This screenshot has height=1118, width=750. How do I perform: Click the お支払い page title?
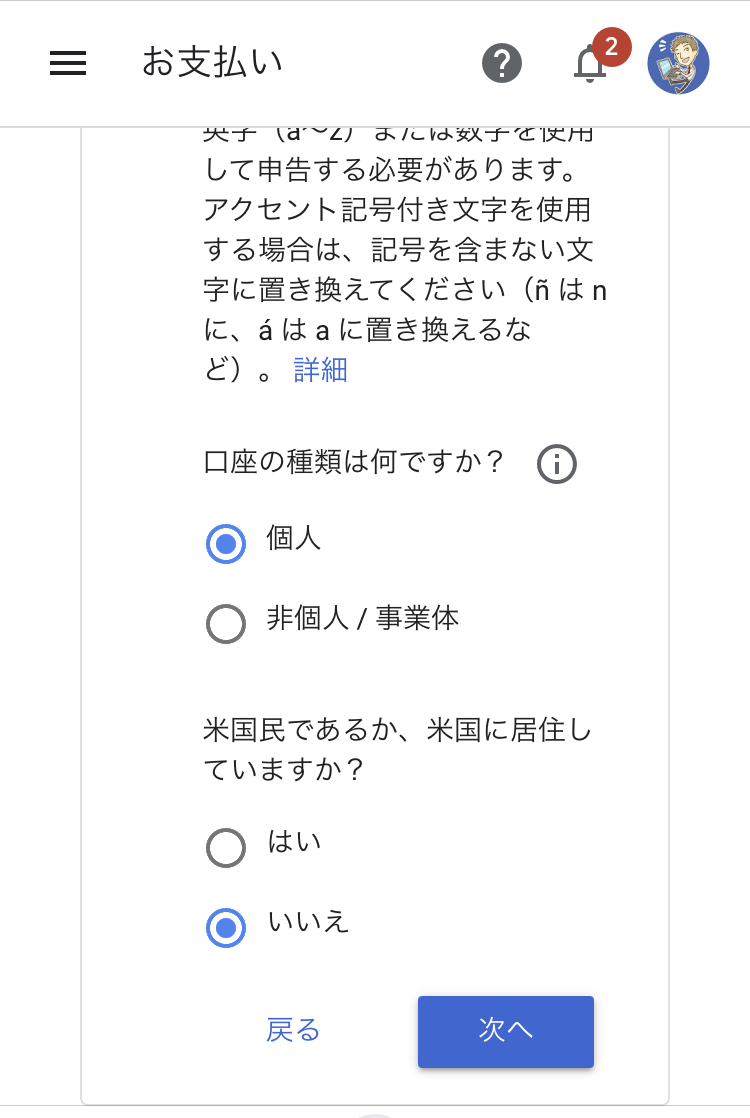coord(212,62)
